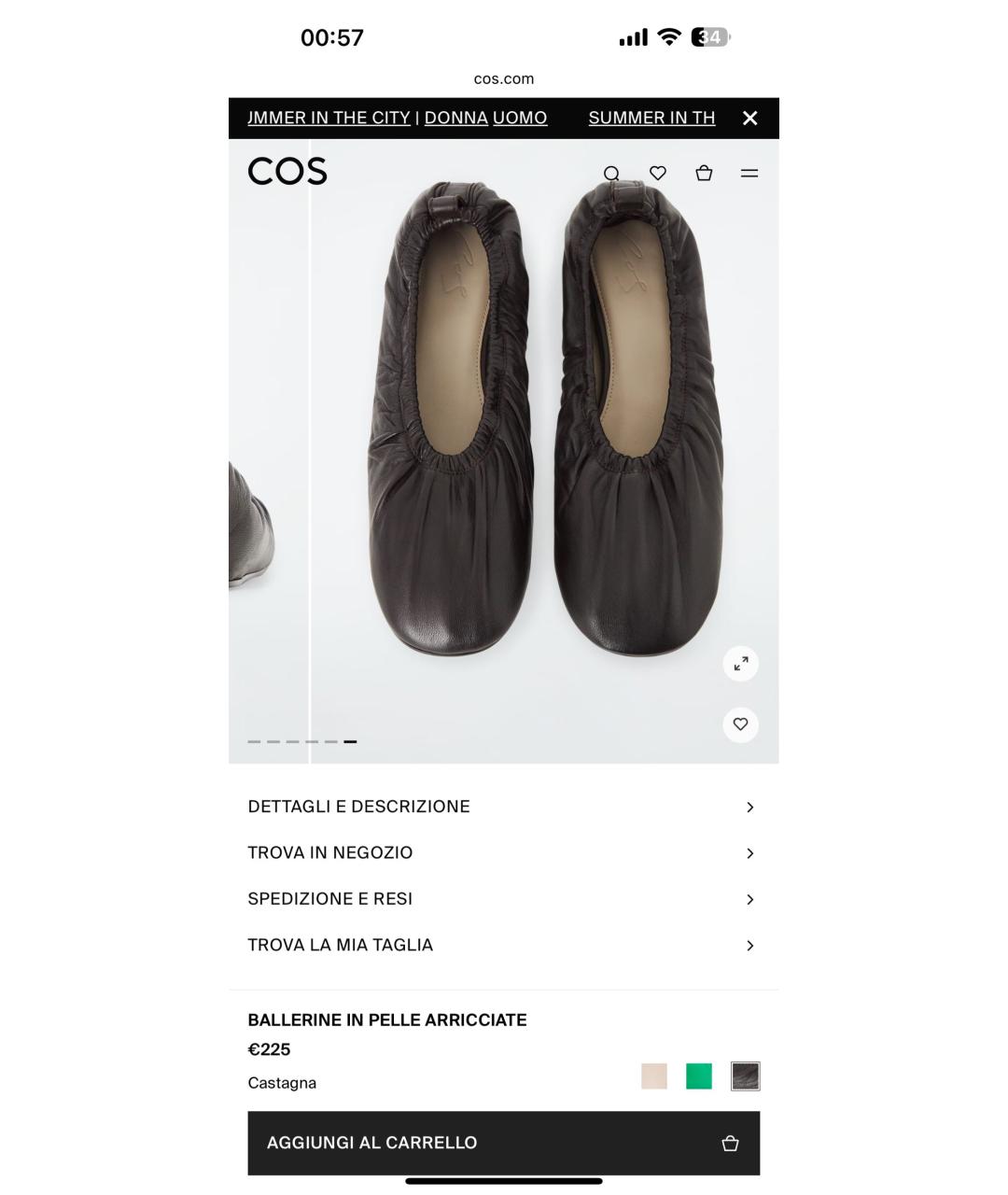Open the Donna link in banner
1008x1195 pixels.
(x=455, y=119)
